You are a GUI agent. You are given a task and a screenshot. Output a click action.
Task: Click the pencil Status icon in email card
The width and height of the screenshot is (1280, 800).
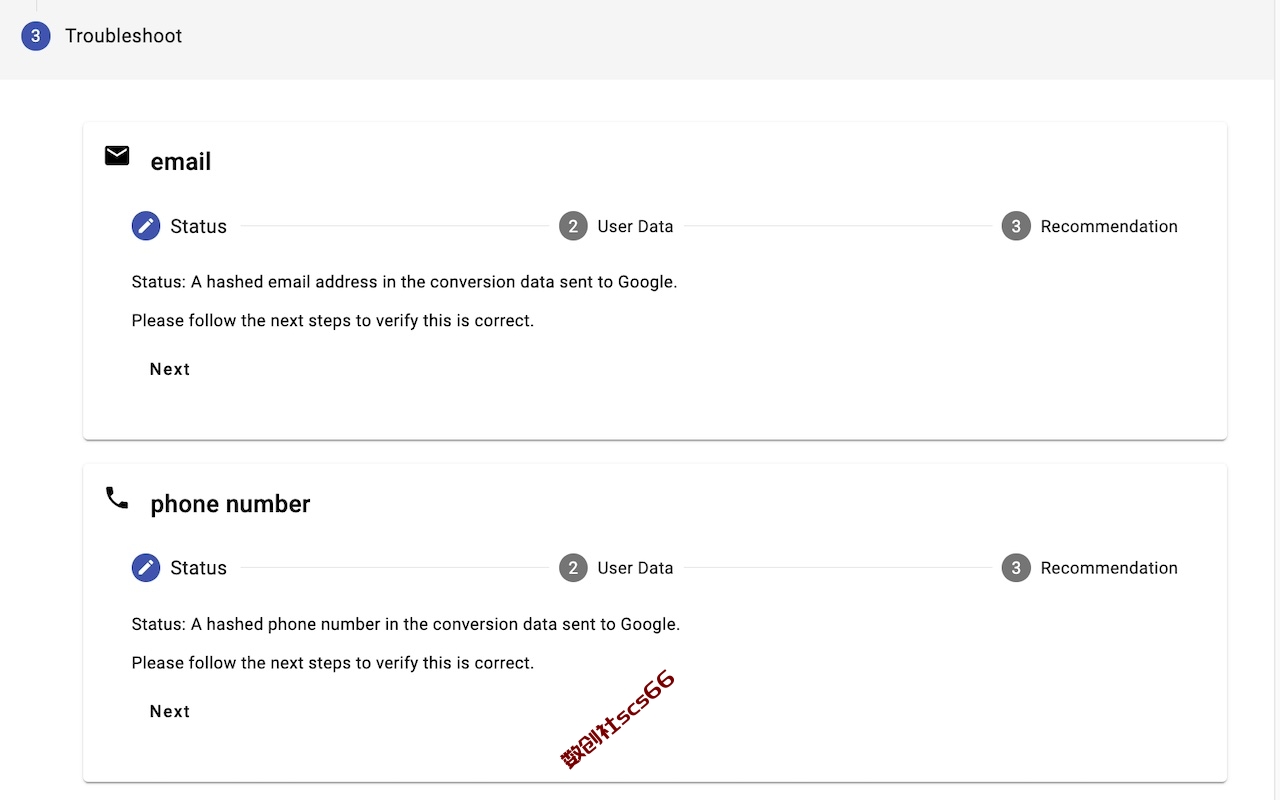click(146, 226)
